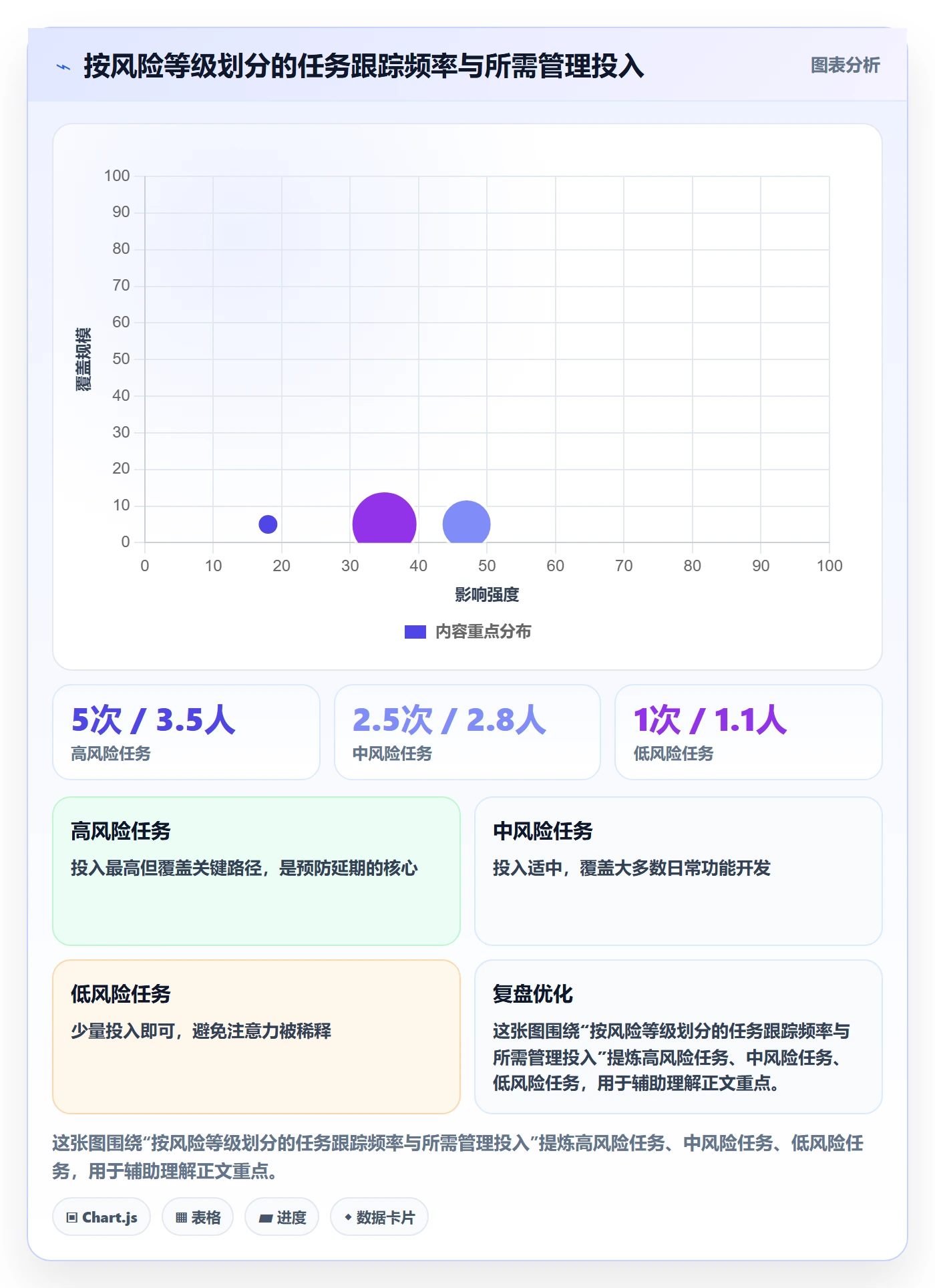Click the Chart.js tag chip
Image resolution: width=935 pixels, height=1288 pixels.
pyautogui.click(x=102, y=1217)
